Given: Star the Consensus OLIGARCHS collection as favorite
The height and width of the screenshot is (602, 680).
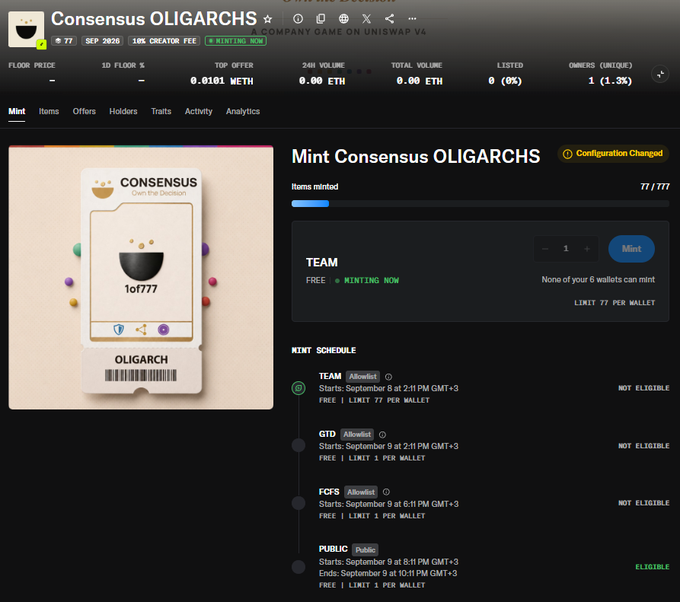Looking at the screenshot, I should pyautogui.click(x=268, y=19).
